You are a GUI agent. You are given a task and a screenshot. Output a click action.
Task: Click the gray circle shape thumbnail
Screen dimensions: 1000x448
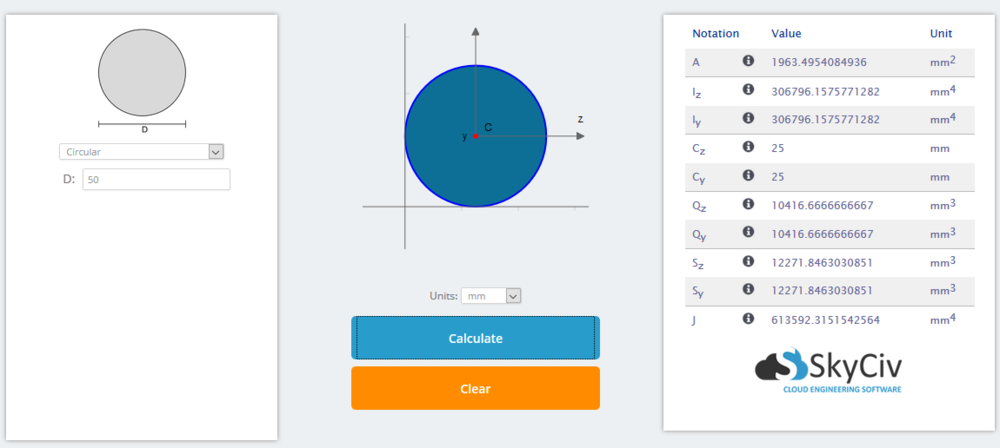(x=142, y=72)
